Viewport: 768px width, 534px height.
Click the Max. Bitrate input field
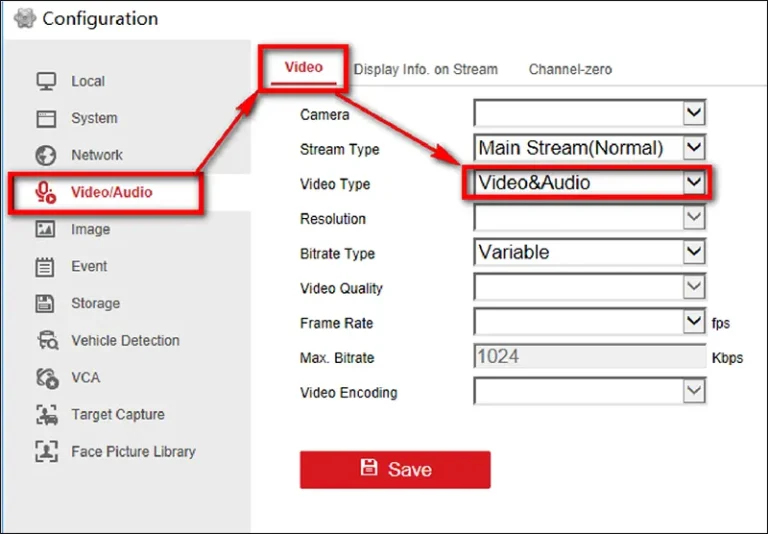tap(589, 357)
